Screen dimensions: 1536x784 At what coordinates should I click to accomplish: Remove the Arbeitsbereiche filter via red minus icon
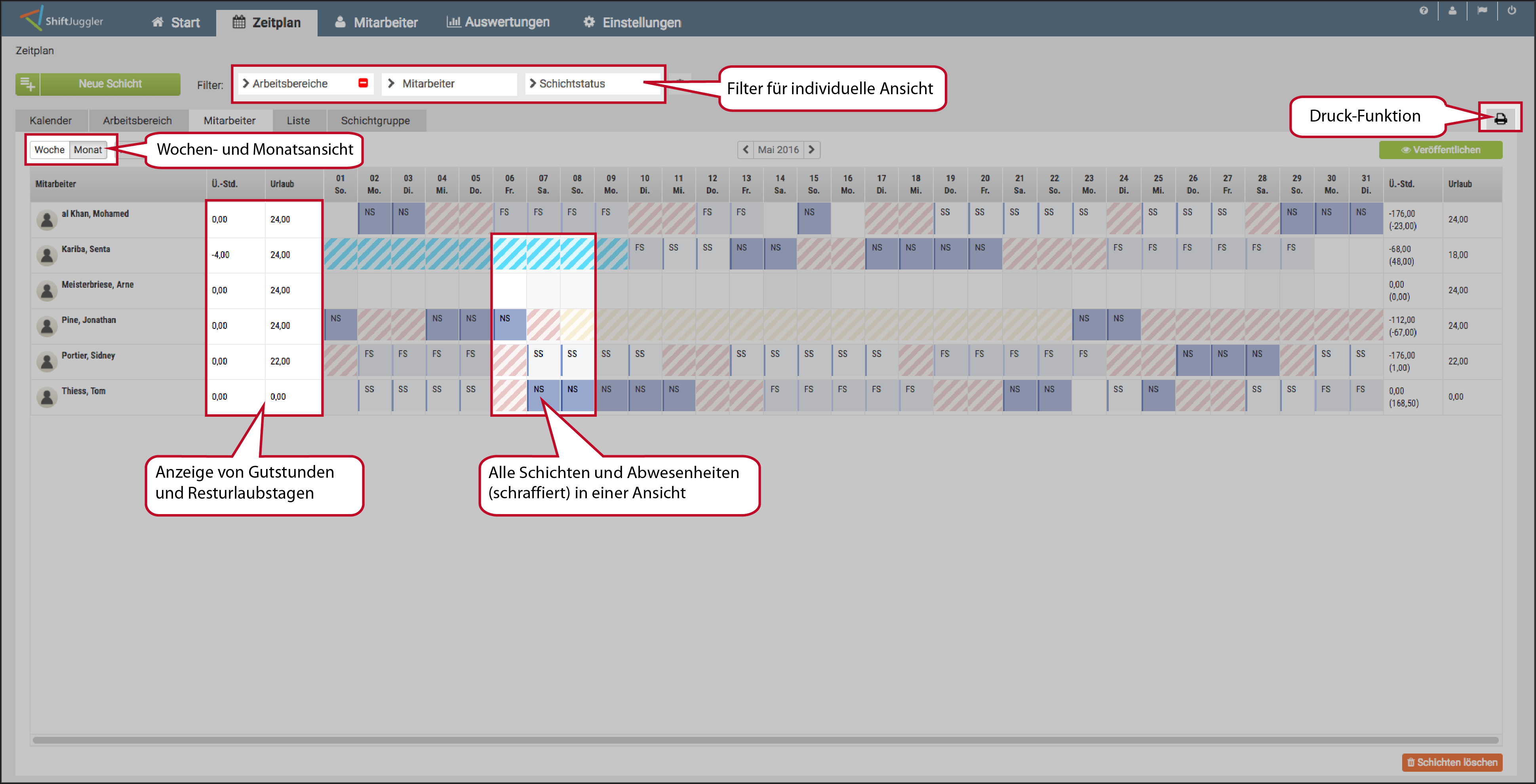363,83
